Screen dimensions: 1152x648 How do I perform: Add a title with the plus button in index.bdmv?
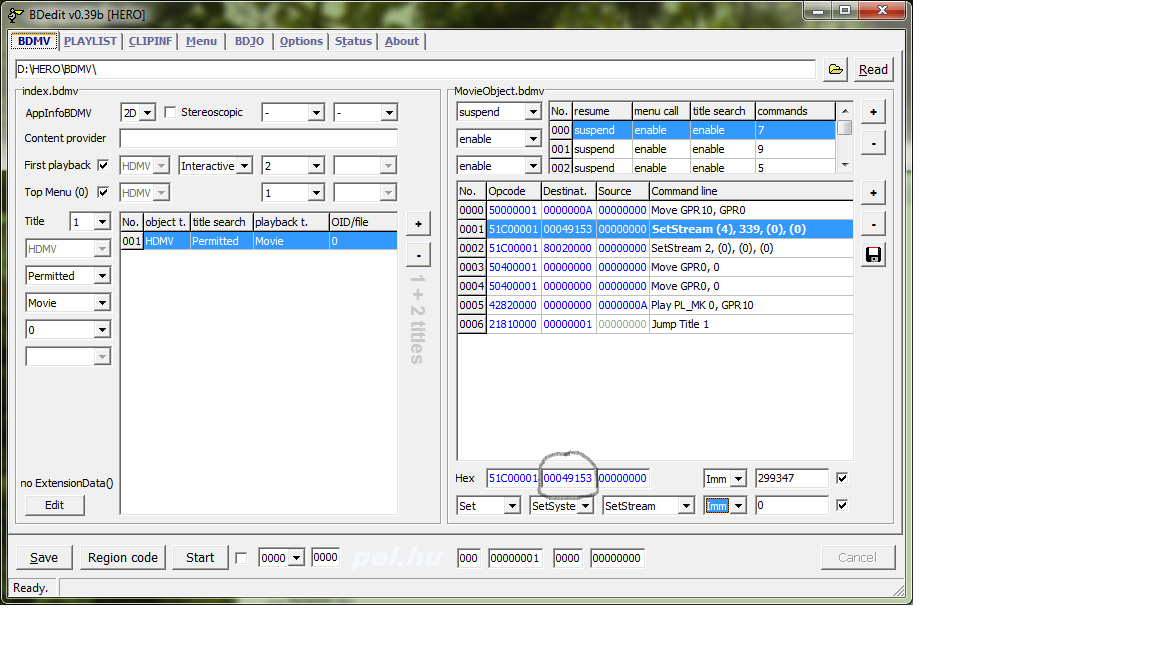pos(418,224)
